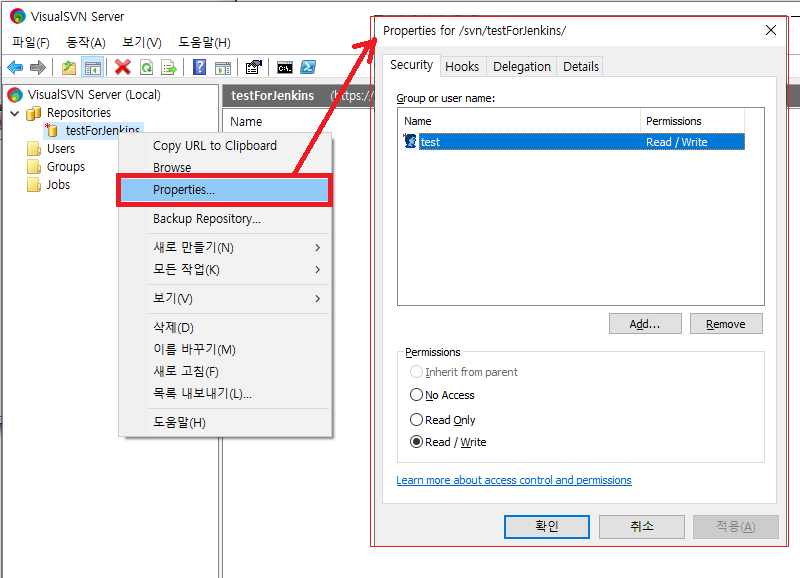Click the green Refresh page icon
The image size is (800, 578).
146,67
